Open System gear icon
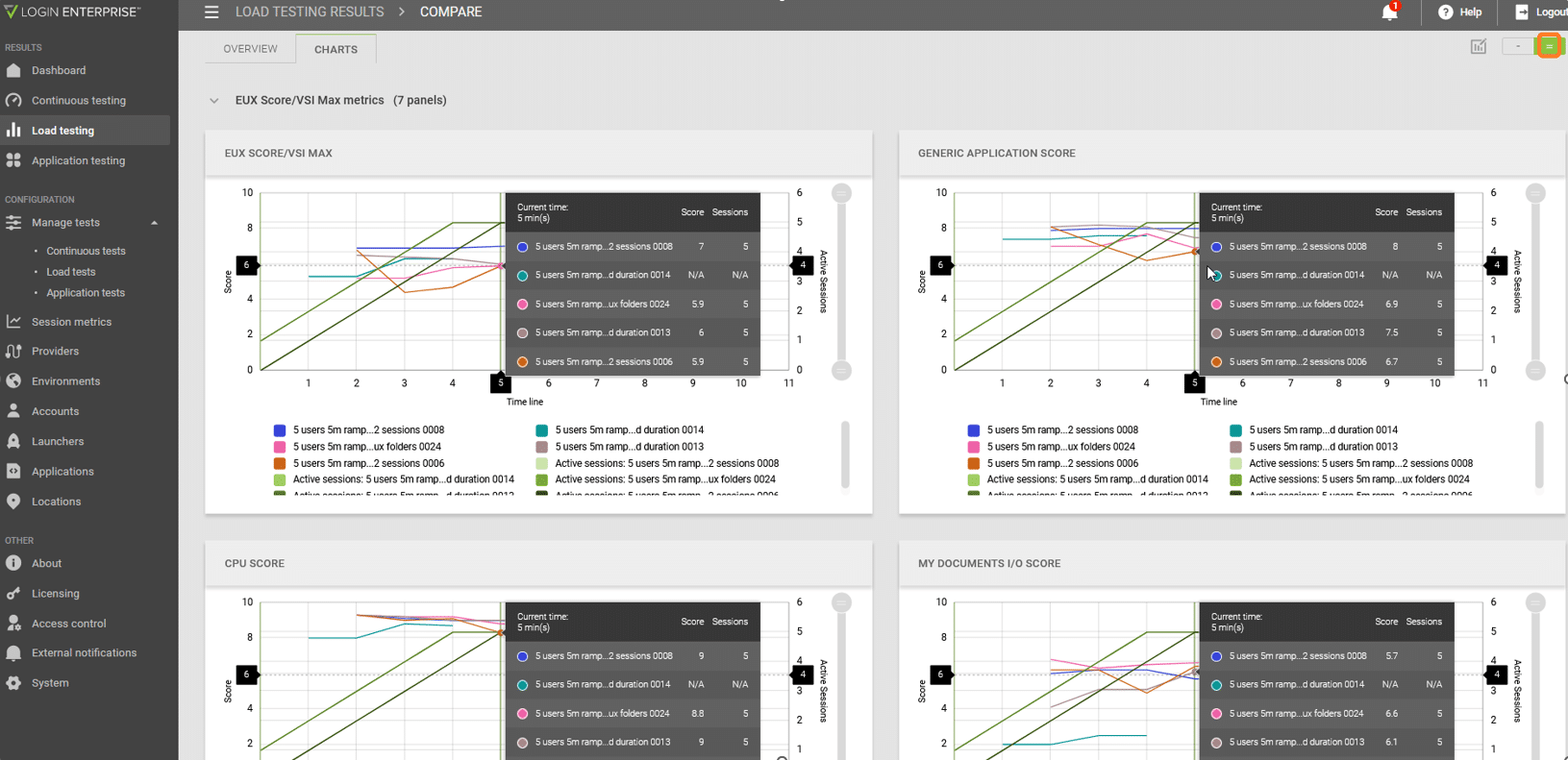The image size is (1568, 760). tap(13, 683)
